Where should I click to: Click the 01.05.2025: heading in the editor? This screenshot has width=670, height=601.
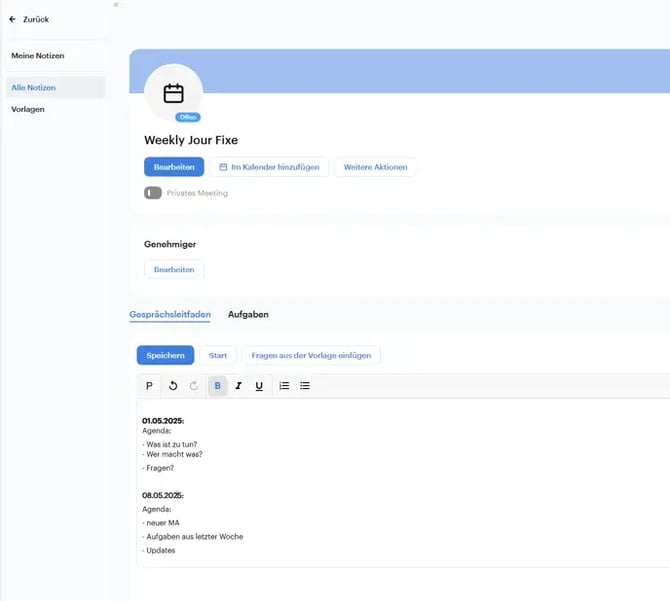coord(163,421)
